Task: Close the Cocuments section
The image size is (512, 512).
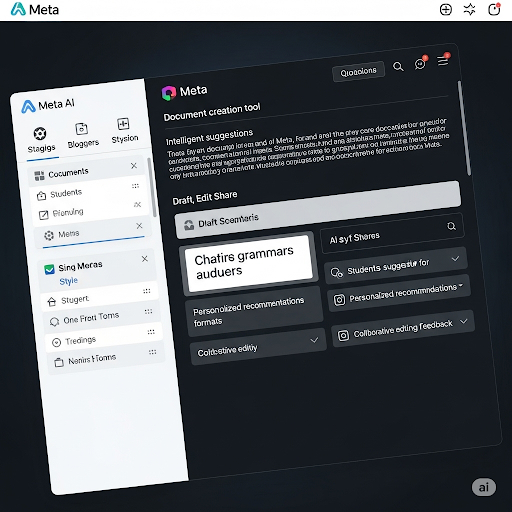Action: [x=134, y=166]
